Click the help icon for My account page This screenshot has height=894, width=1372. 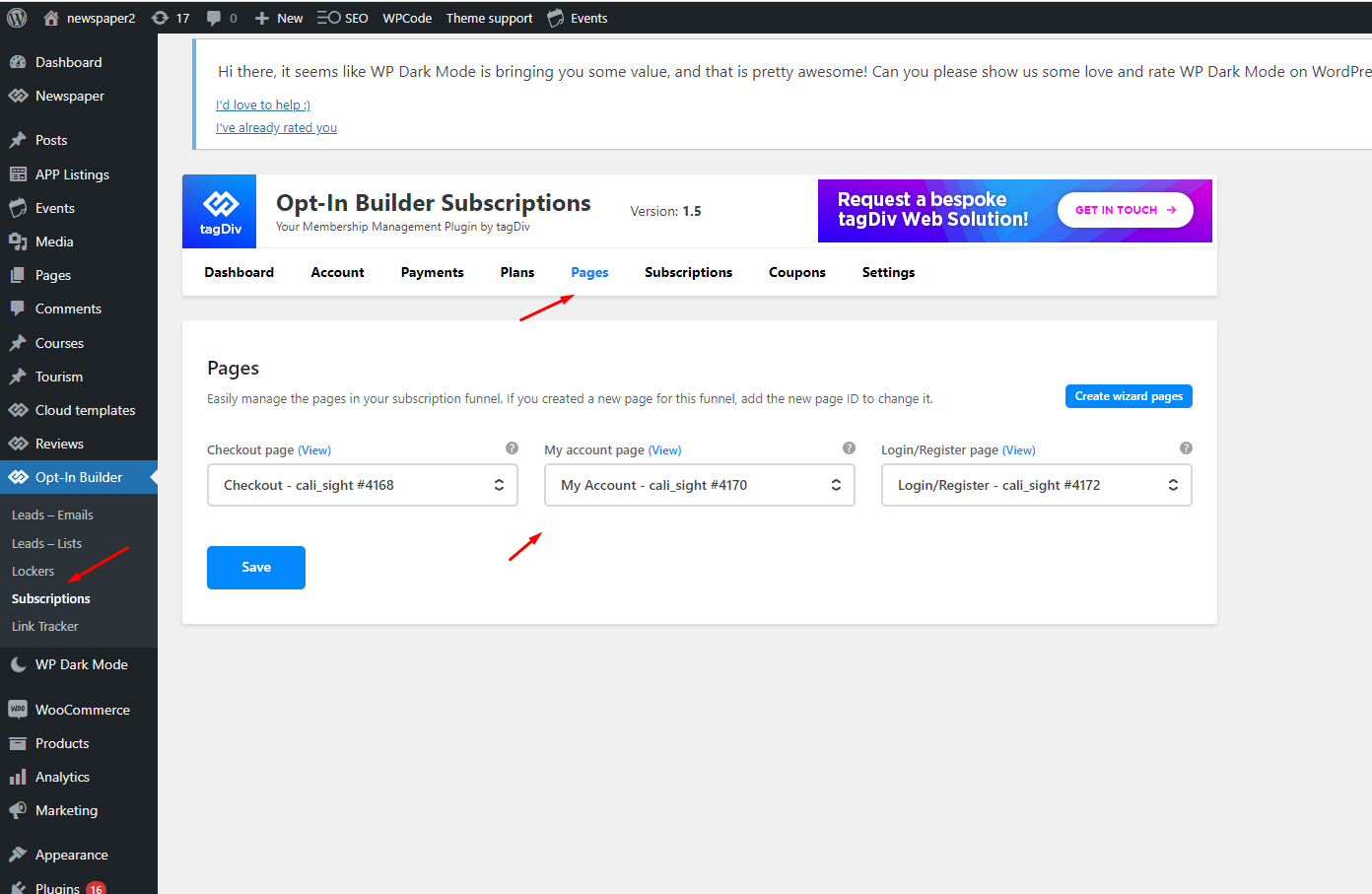pos(849,448)
